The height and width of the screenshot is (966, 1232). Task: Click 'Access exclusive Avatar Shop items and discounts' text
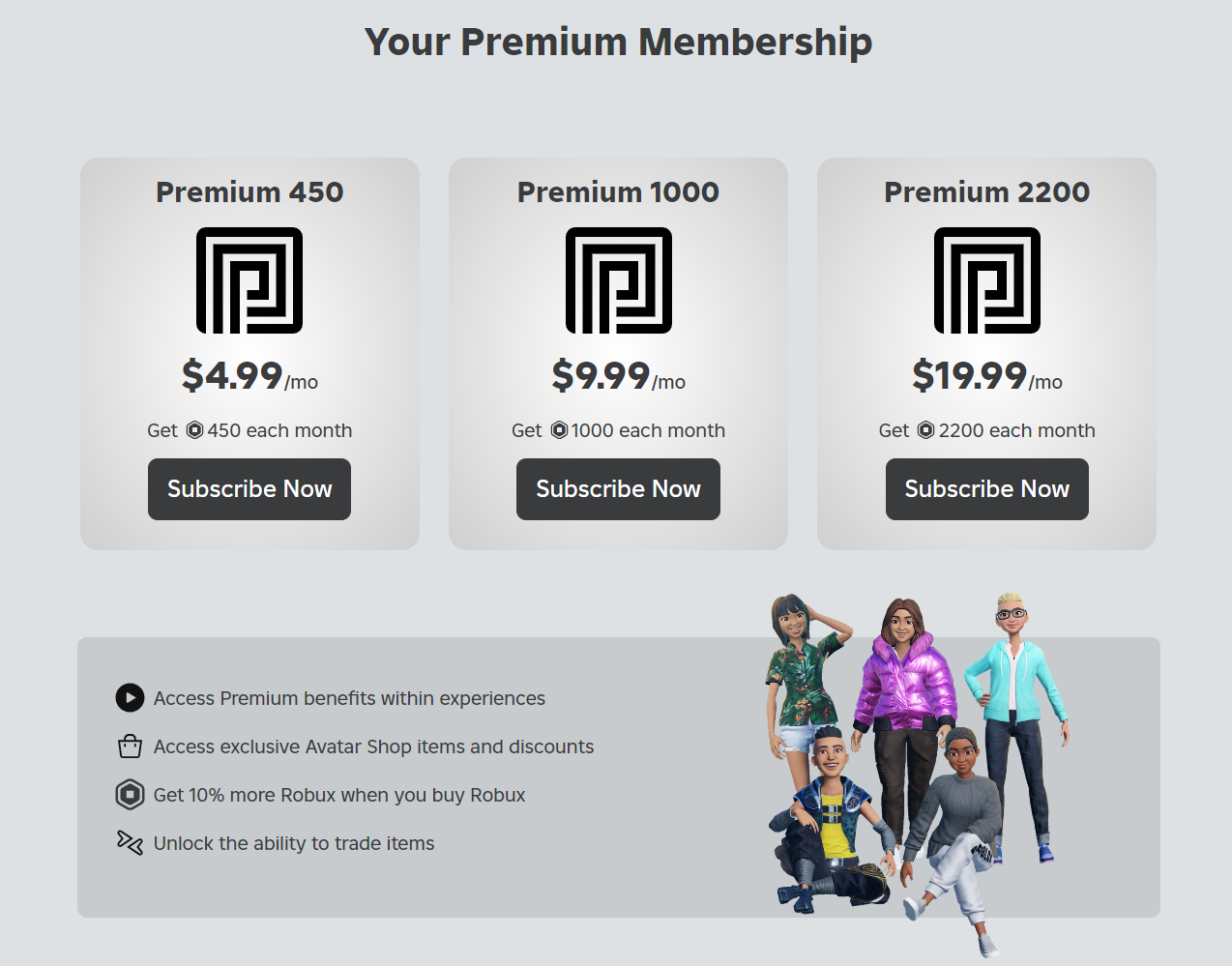coord(373,746)
